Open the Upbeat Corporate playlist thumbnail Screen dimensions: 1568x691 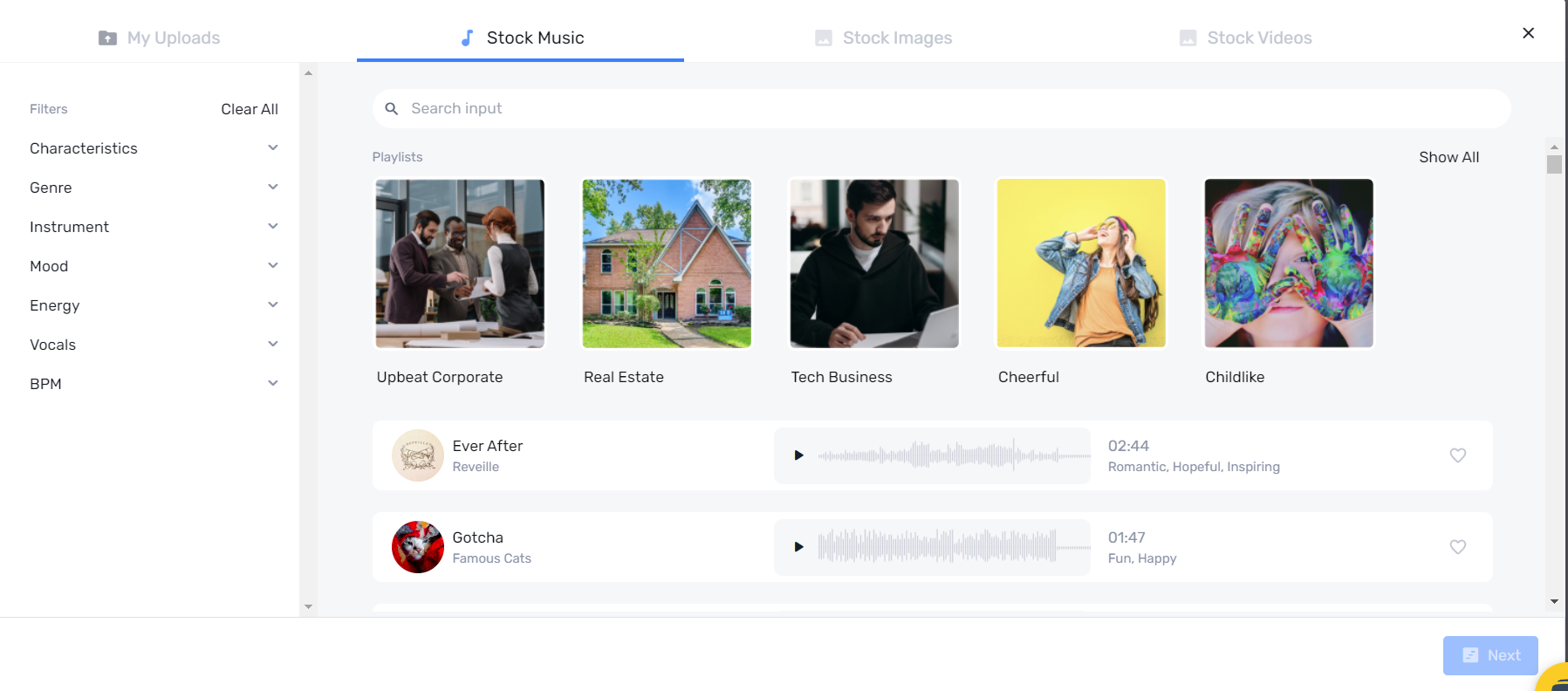coord(460,263)
